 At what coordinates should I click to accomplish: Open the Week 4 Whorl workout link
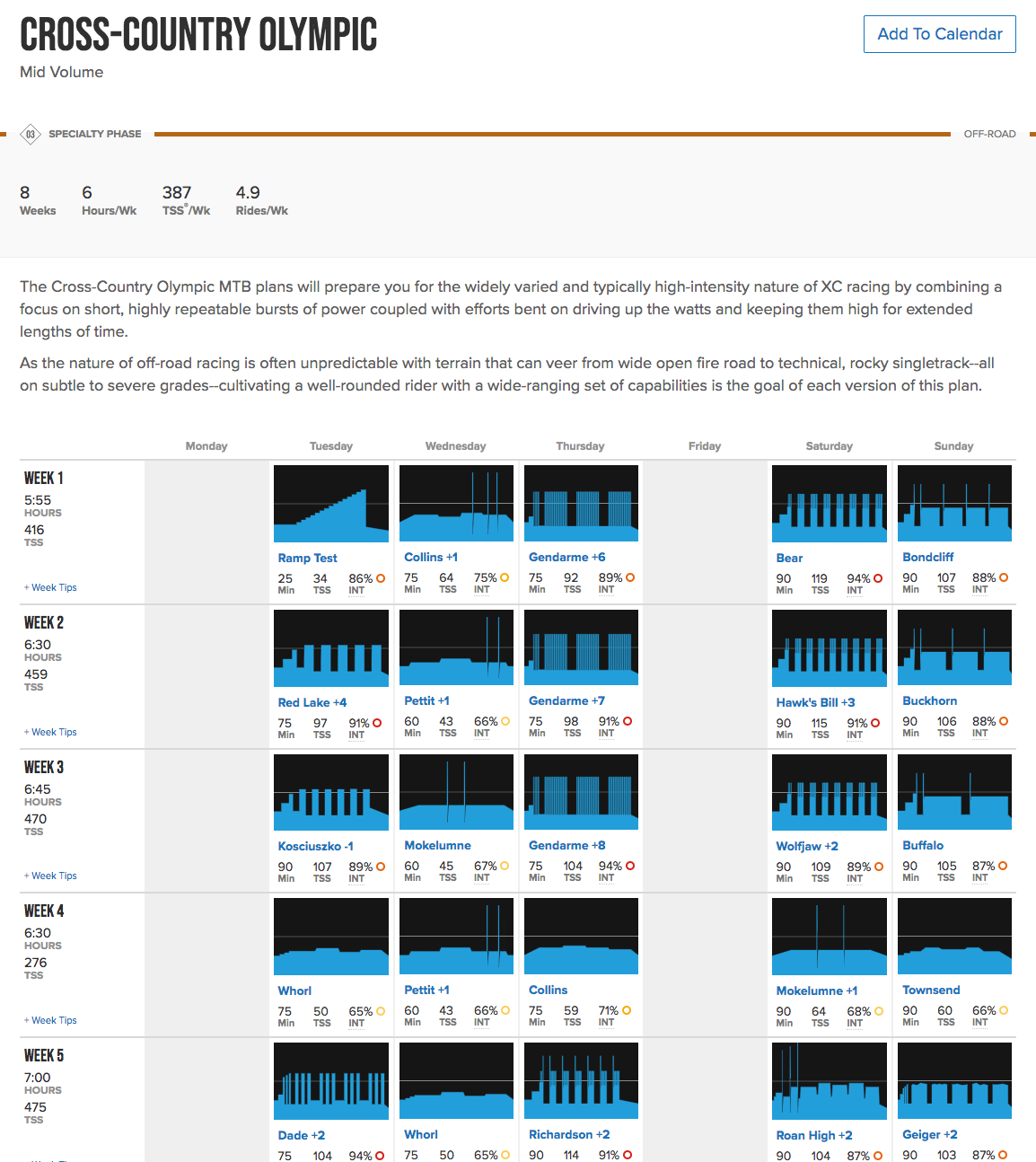tap(294, 990)
